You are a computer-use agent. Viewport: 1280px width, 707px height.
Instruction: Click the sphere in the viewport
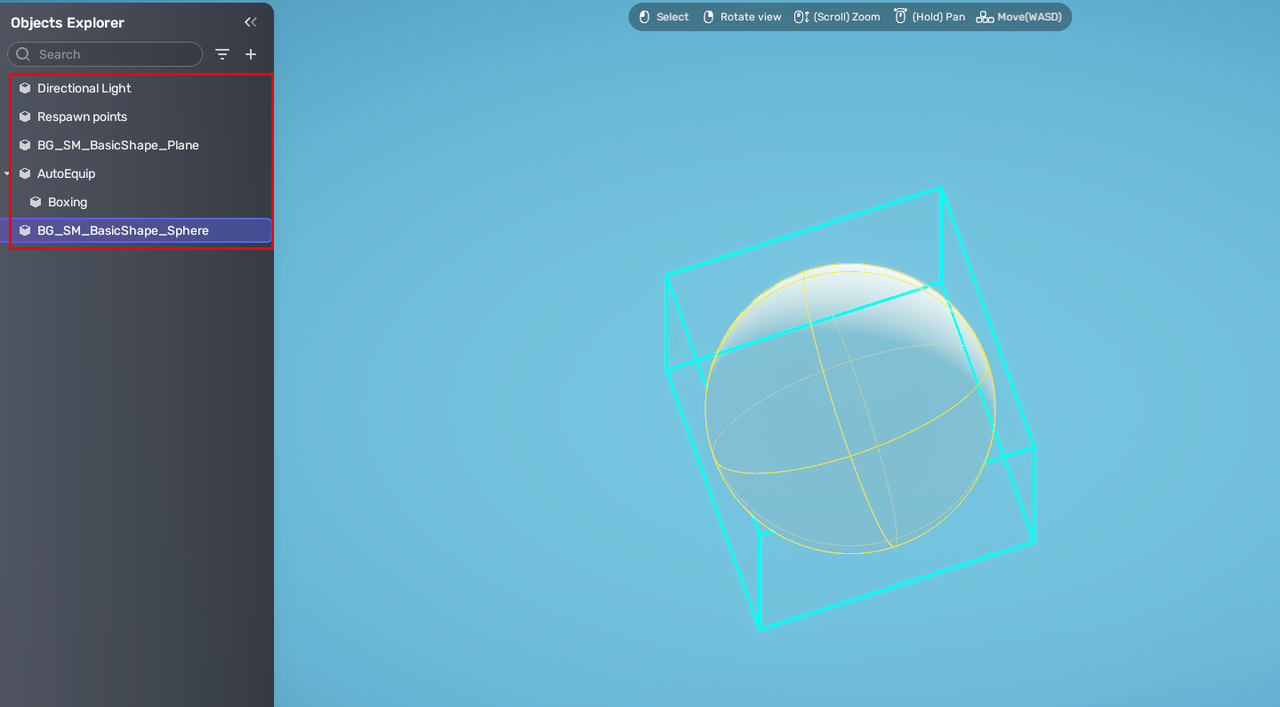[x=850, y=420]
